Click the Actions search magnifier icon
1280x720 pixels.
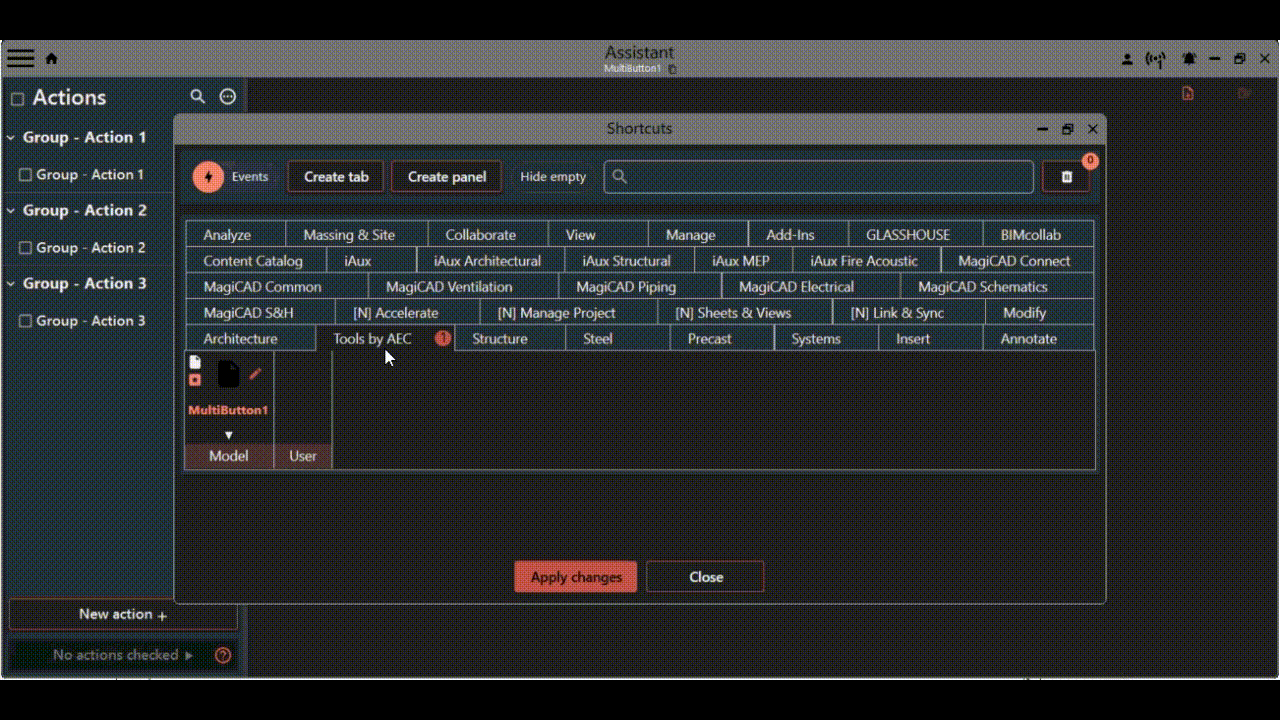coord(198,97)
